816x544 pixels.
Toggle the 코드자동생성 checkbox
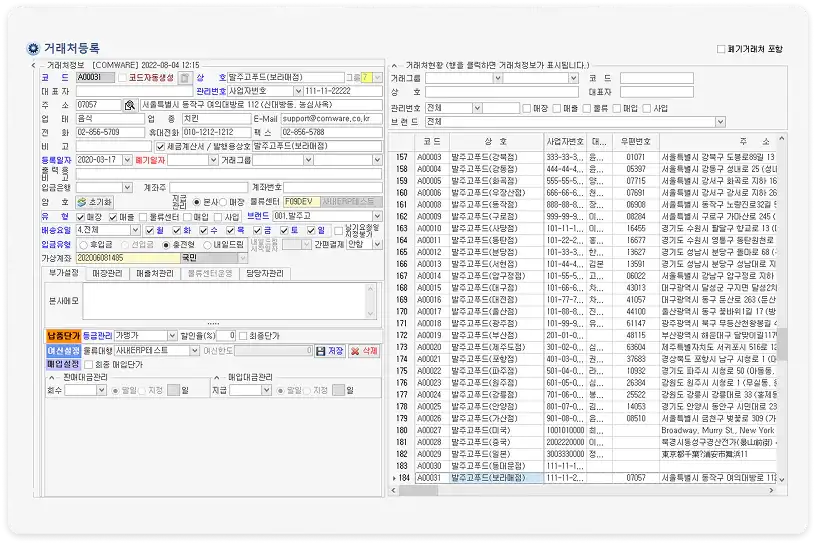(122, 78)
